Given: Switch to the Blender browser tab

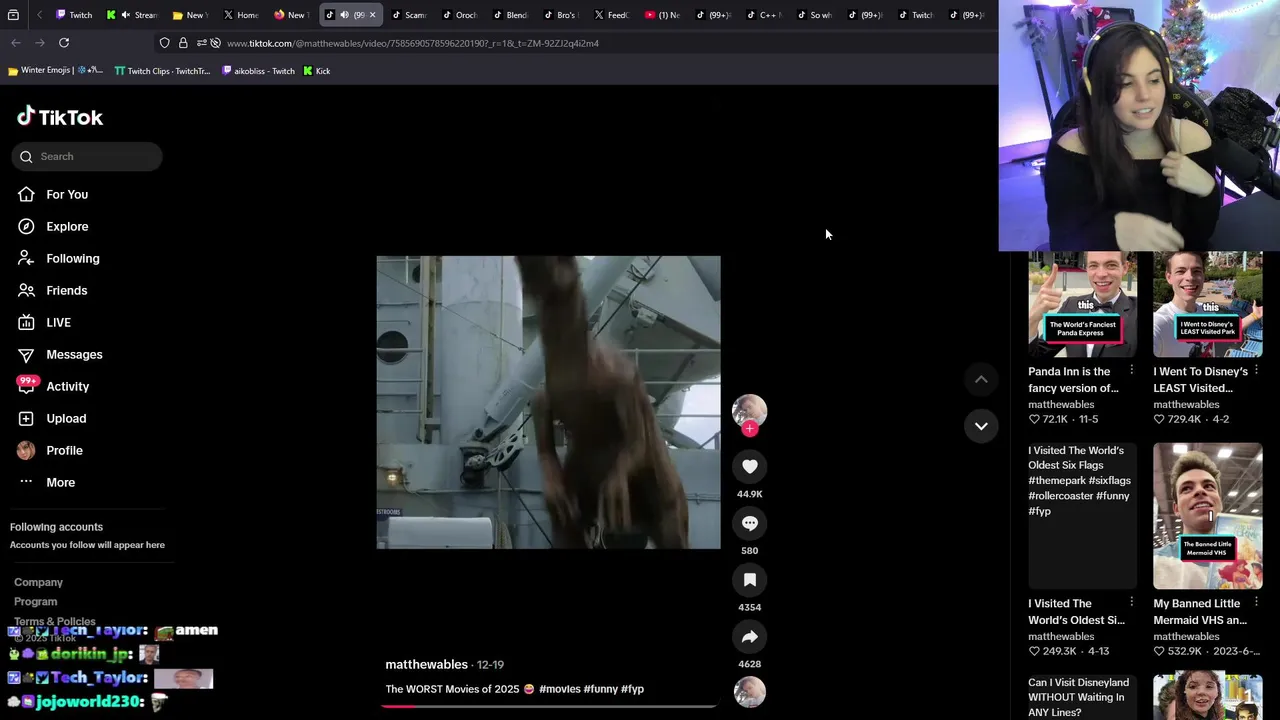Looking at the screenshot, I should tap(511, 15).
